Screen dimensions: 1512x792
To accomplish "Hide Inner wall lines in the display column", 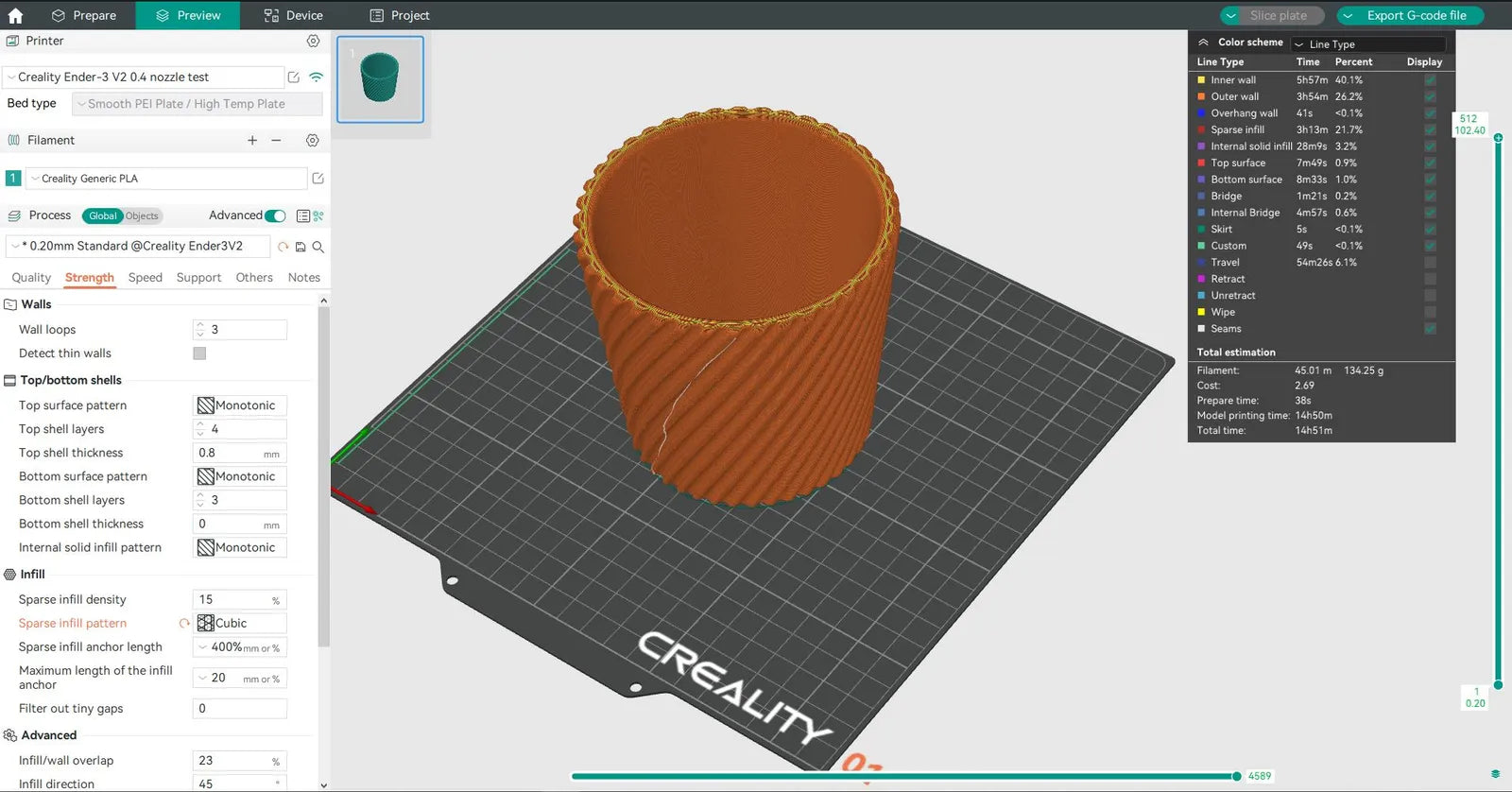I will 1430,80.
